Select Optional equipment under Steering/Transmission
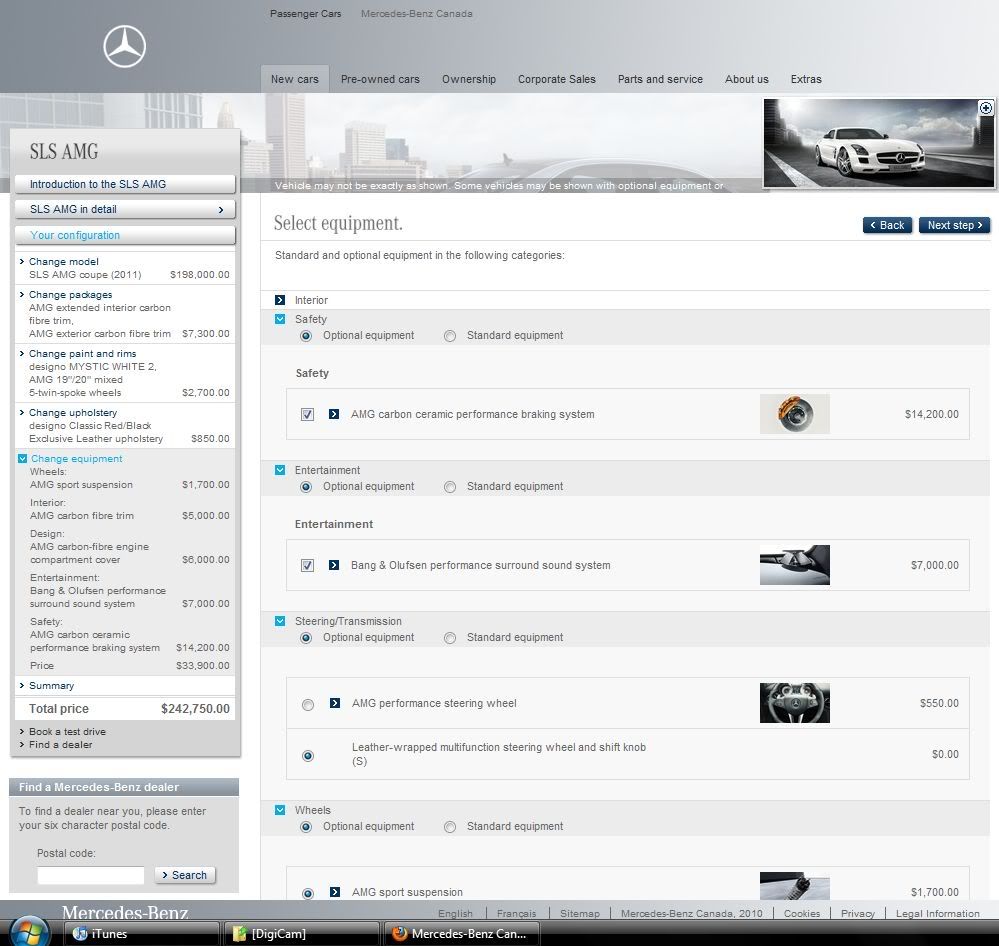Viewport: 999px width, 946px height. (x=306, y=638)
